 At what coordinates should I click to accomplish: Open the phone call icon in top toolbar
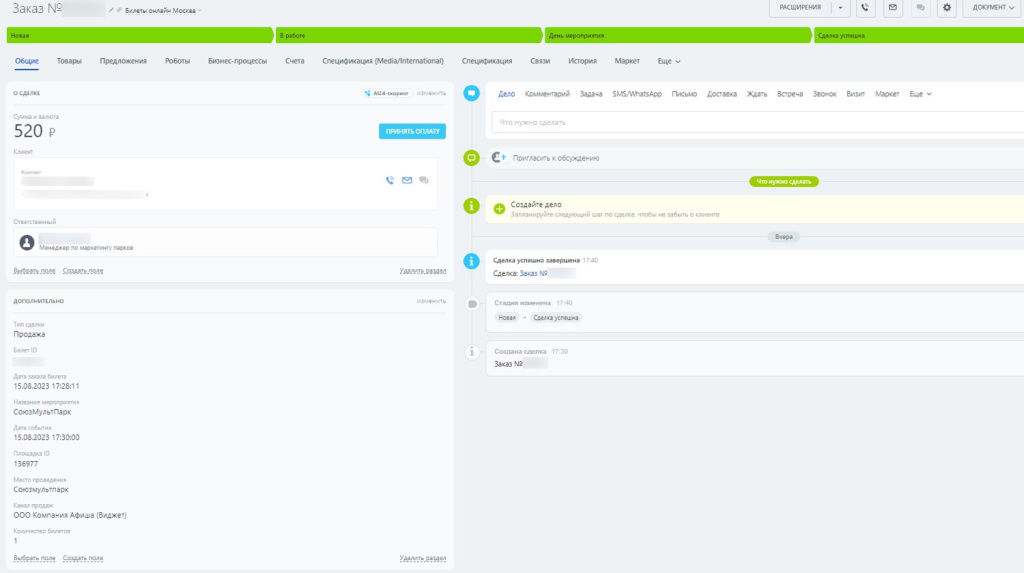pyautogui.click(x=865, y=8)
